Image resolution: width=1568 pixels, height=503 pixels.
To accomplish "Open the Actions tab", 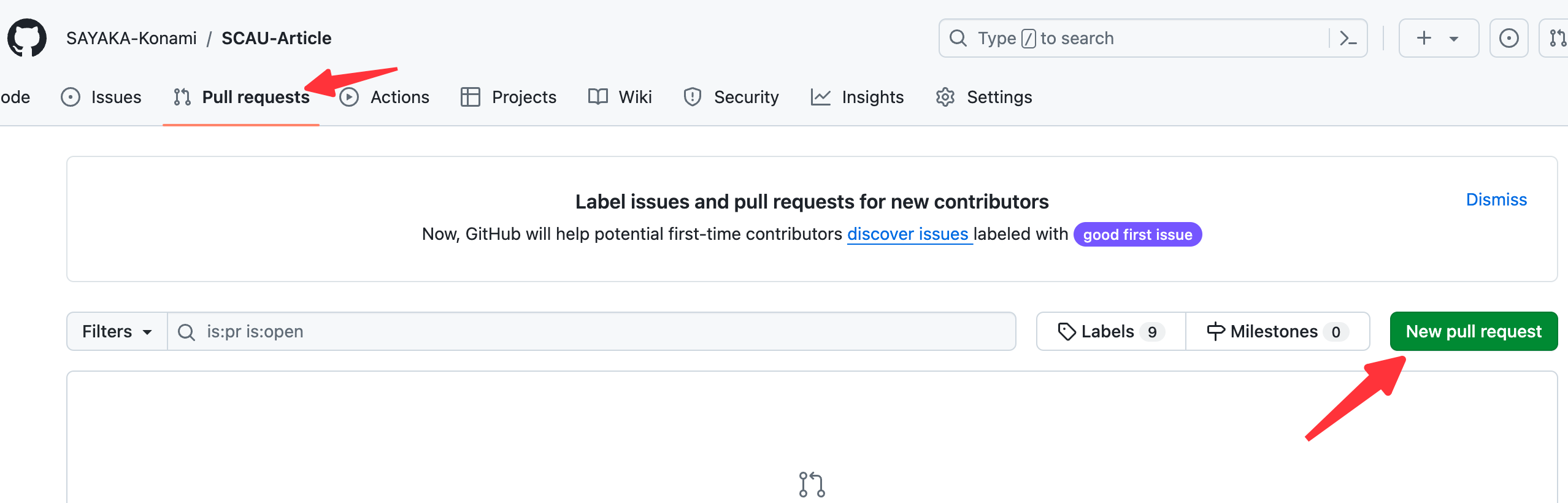I will tap(385, 97).
